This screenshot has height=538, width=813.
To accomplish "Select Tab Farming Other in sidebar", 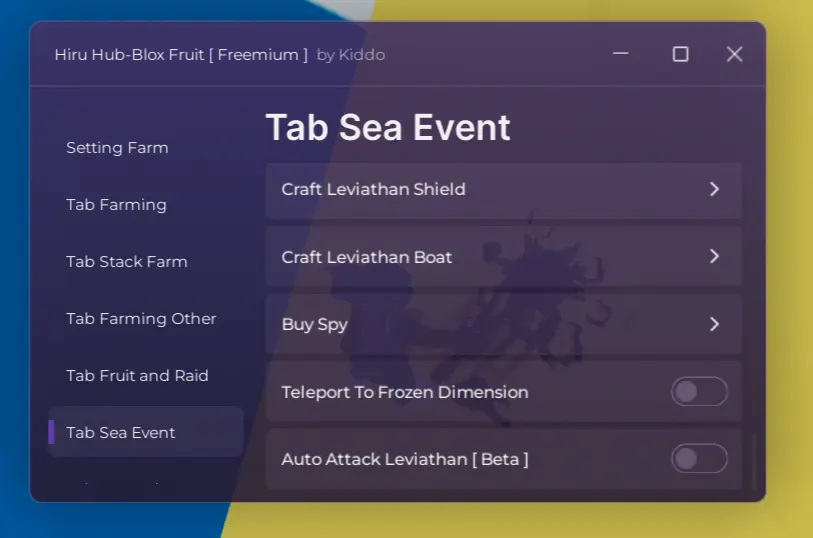I will [141, 319].
